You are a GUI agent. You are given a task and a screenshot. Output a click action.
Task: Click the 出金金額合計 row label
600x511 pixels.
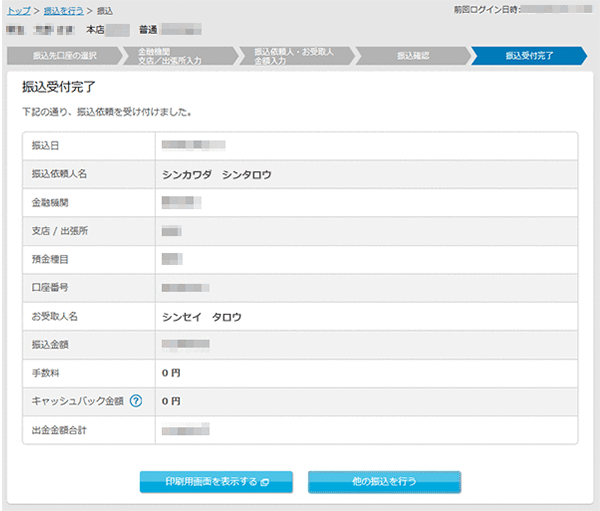tap(59, 431)
